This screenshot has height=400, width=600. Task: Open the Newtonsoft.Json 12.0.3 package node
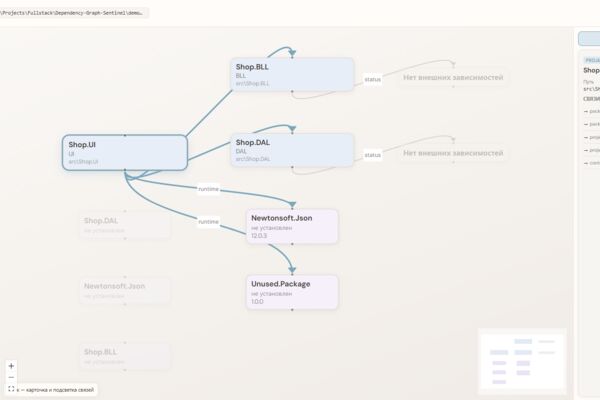(x=292, y=226)
